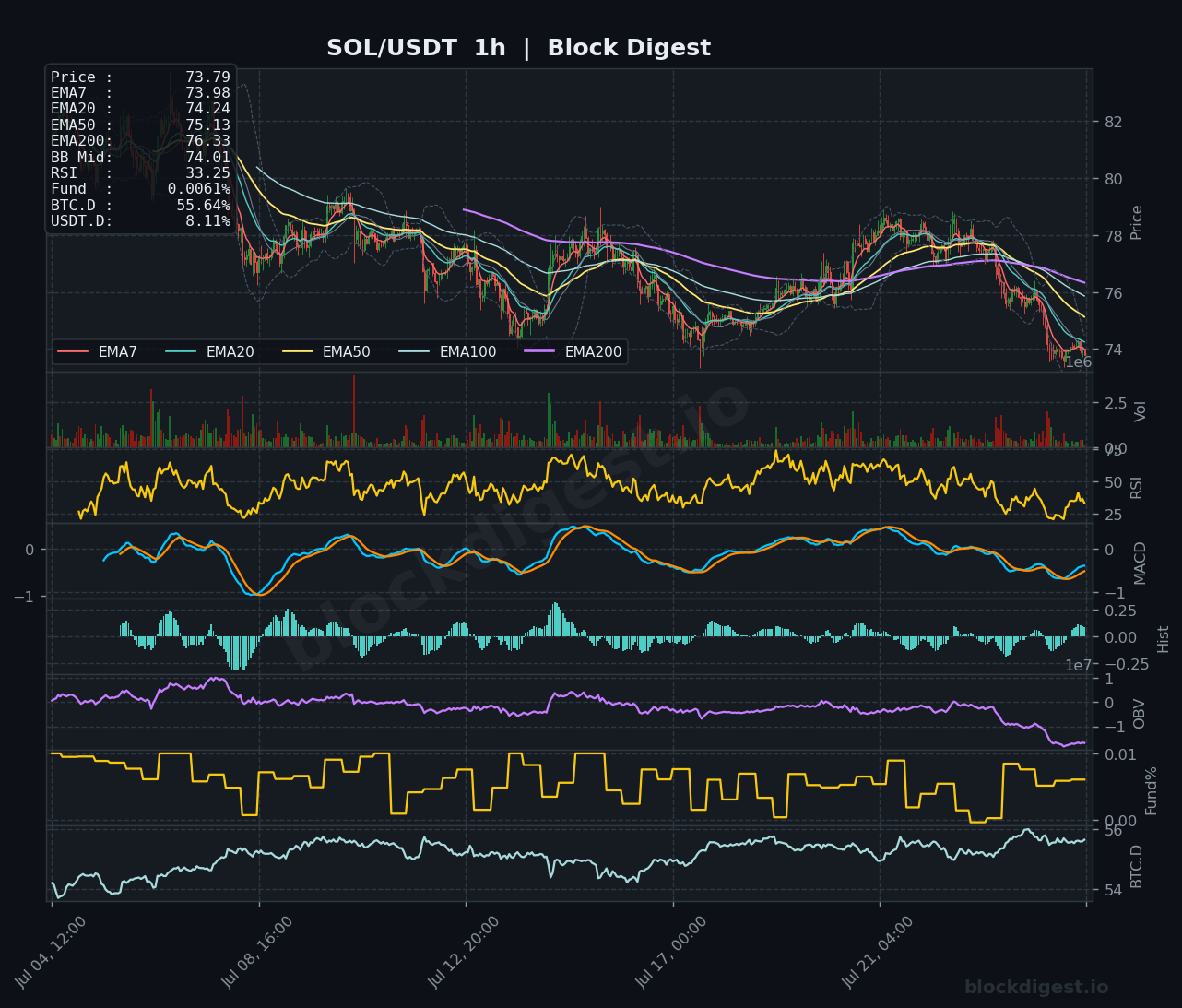Image resolution: width=1182 pixels, height=1008 pixels.
Task: Click the MACD axis label
Action: click(1141, 563)
